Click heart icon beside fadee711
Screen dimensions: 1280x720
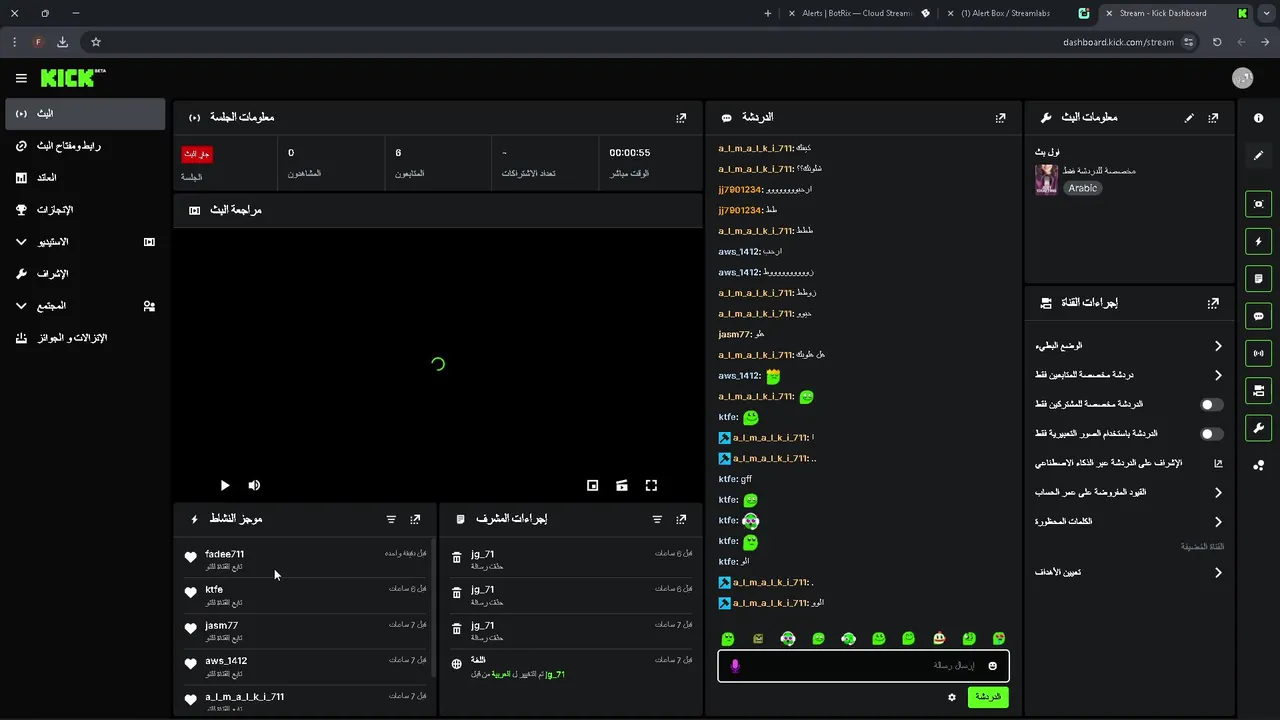190,558
